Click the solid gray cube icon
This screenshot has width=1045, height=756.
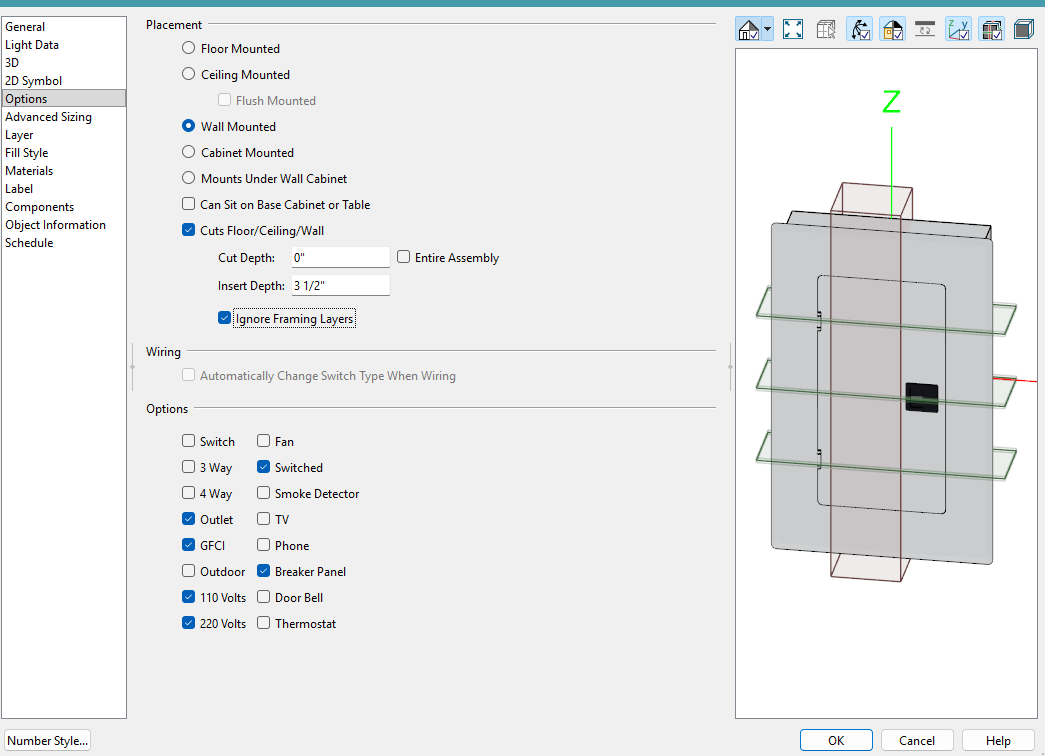pyautogui.click(x=1023, y=29)
